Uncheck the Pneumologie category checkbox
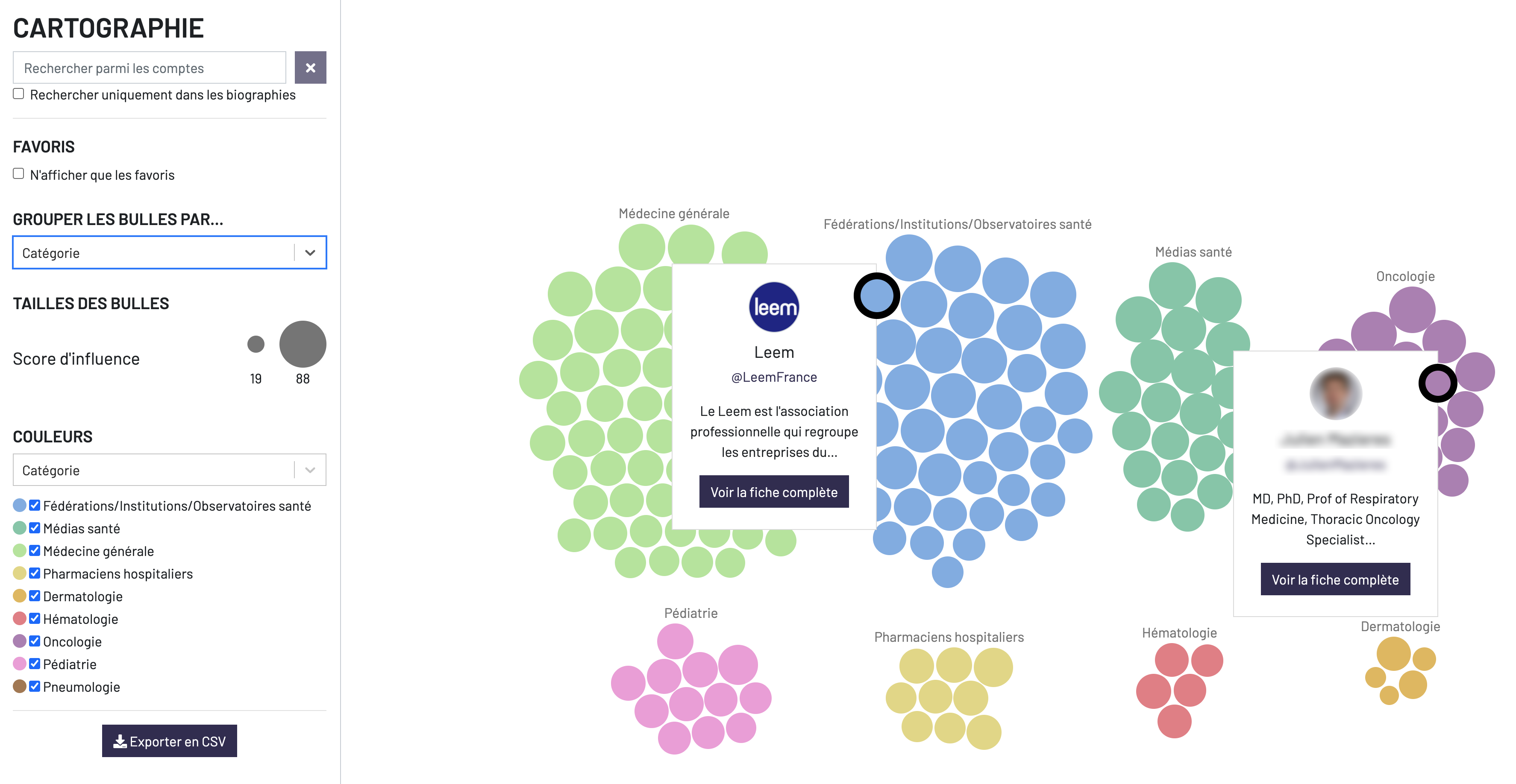The width and height of the screenshot is (1516, 784). 35,686
